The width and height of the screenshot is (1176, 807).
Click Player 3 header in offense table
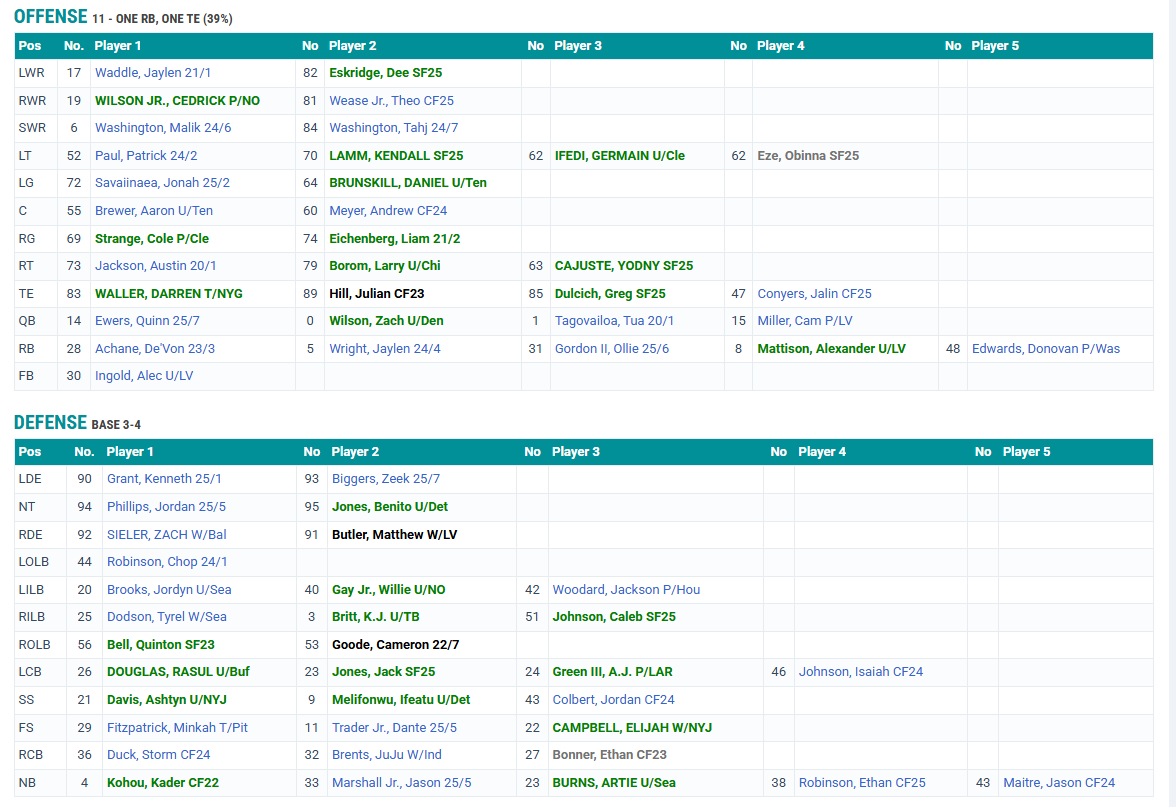pyautogui.click(x=578, y=46)
